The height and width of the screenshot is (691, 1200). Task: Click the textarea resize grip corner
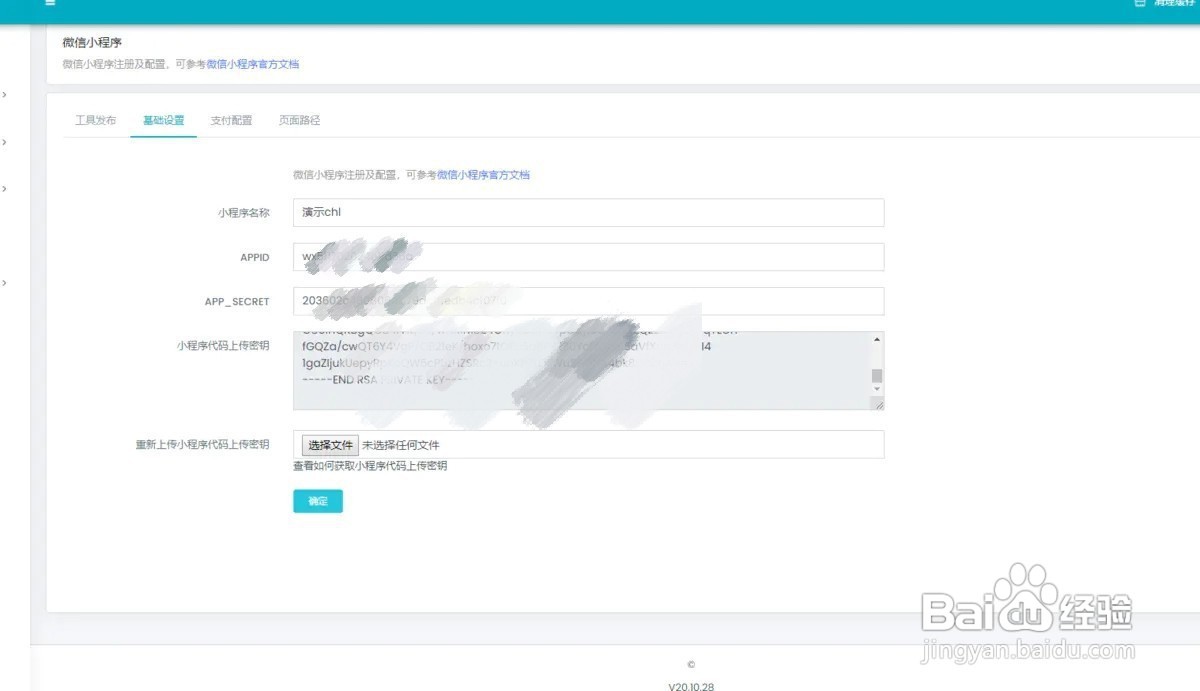pos(878,403)
